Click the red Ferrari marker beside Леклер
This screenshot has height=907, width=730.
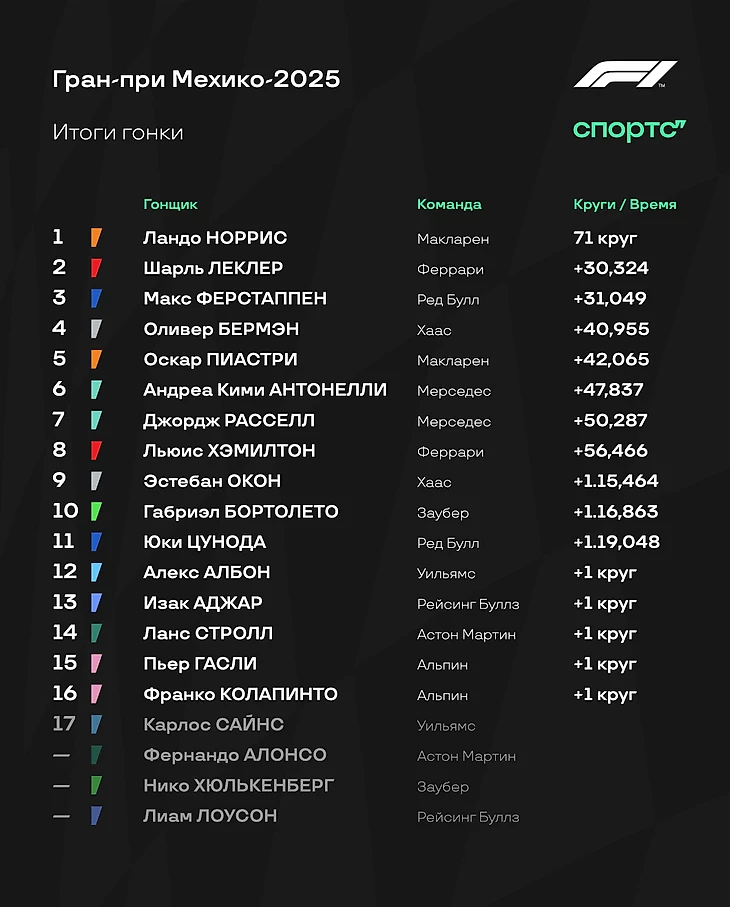(x=96, y=268)
